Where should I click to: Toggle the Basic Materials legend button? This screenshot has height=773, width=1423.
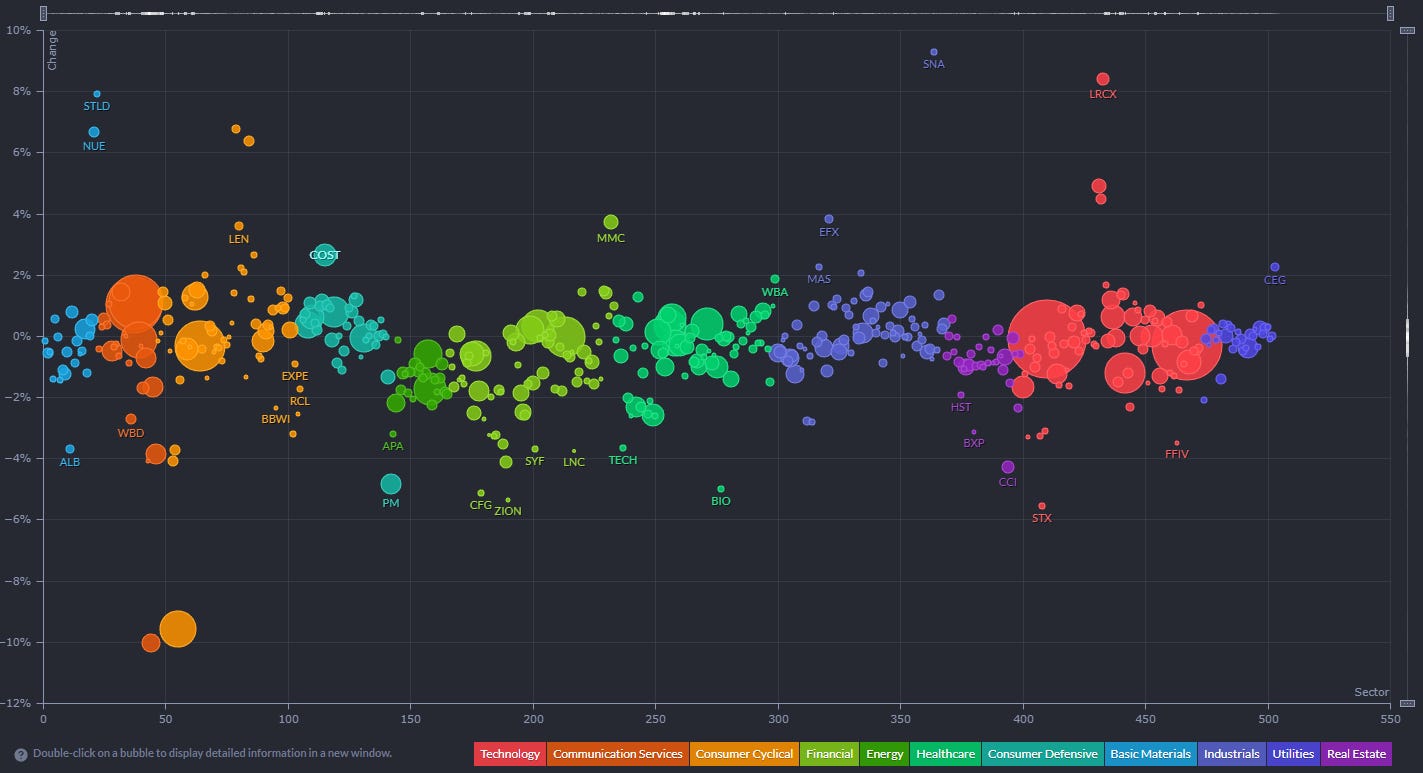(x=1151, y=754)
